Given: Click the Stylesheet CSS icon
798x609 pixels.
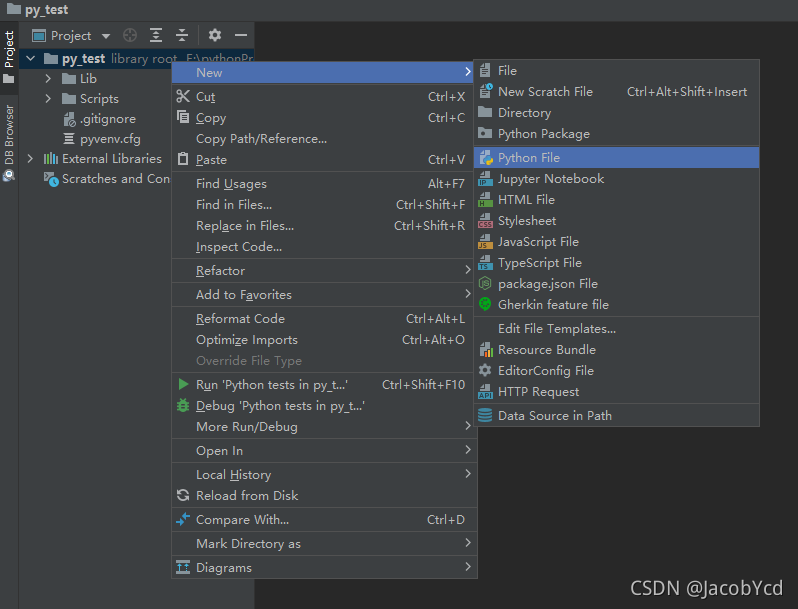Looking at the screenshot, I should point(486,220).
